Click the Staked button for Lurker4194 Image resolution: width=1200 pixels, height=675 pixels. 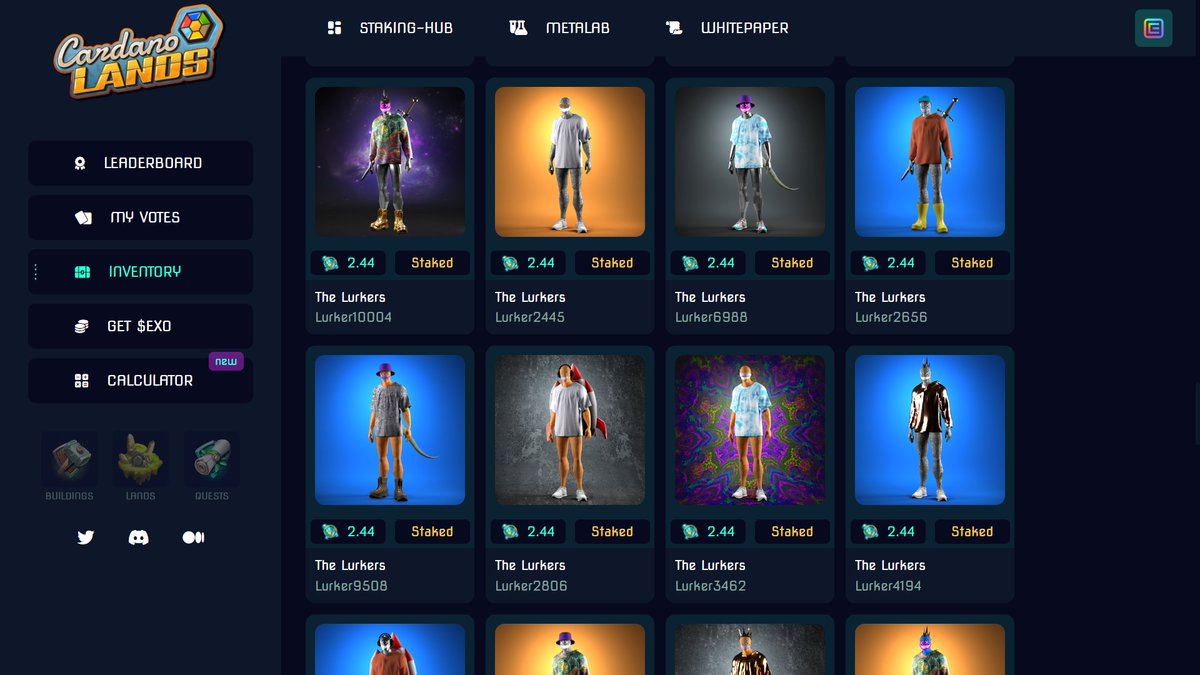click(x=972, y=532)
